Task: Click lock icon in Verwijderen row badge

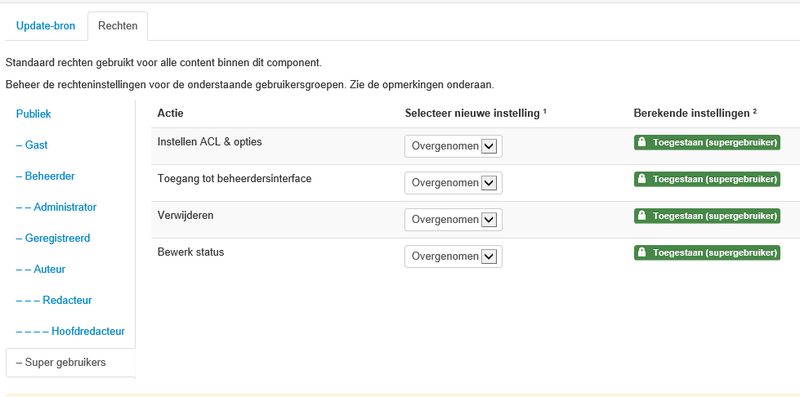Action: 642,216
